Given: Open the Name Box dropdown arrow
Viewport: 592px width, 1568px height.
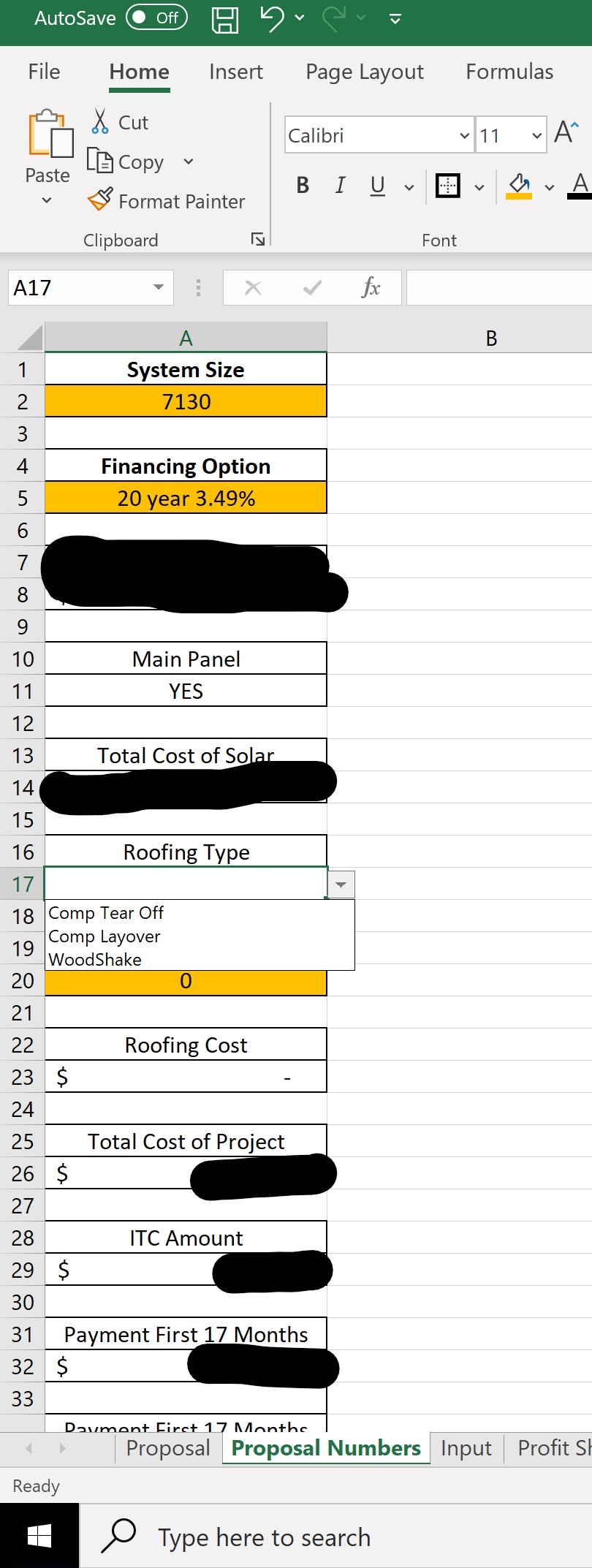Looking at the screenshot, I should tap(158, 287).
